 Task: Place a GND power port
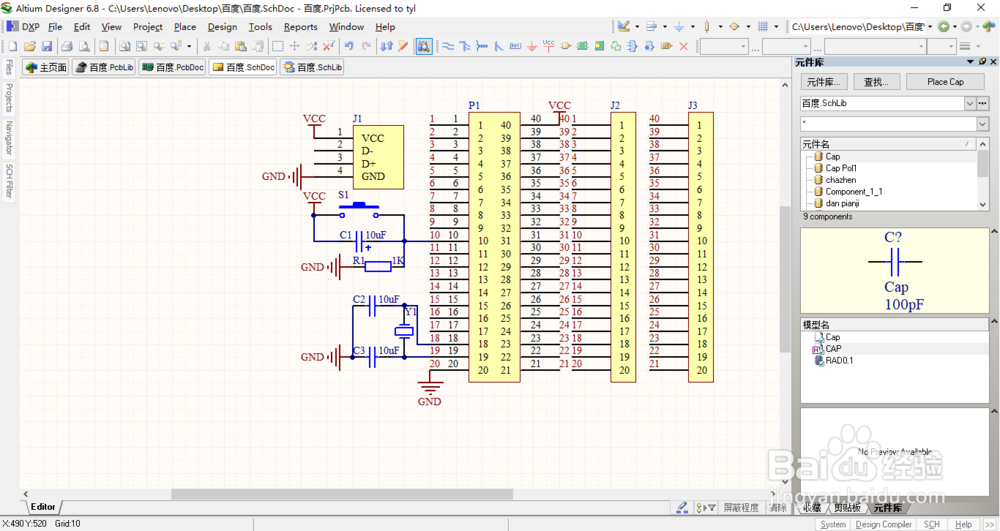[x=532, y=46]
